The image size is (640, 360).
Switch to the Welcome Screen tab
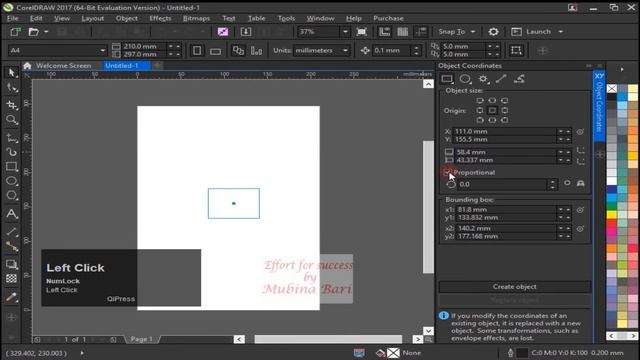pos(63,66)
